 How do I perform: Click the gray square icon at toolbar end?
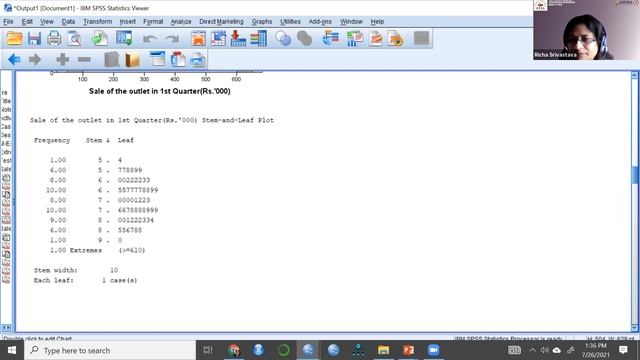point(422,39)
